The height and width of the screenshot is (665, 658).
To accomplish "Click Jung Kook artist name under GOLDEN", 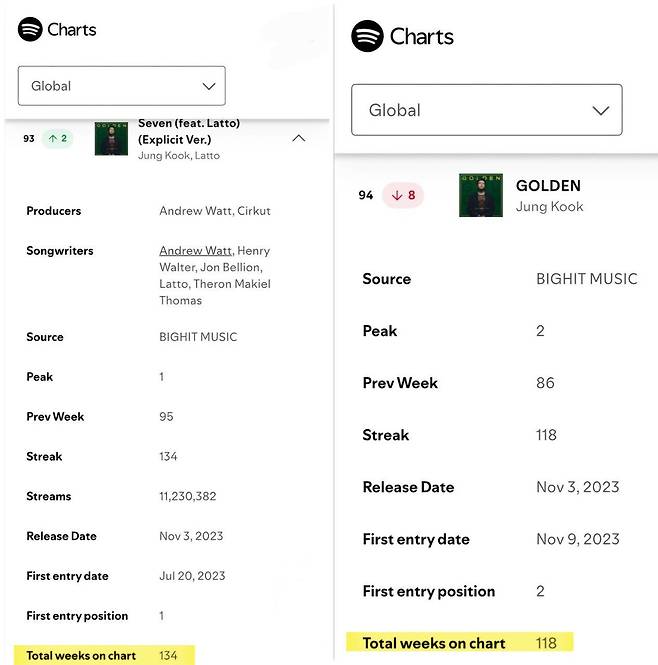I will click(x=549, y=207).
